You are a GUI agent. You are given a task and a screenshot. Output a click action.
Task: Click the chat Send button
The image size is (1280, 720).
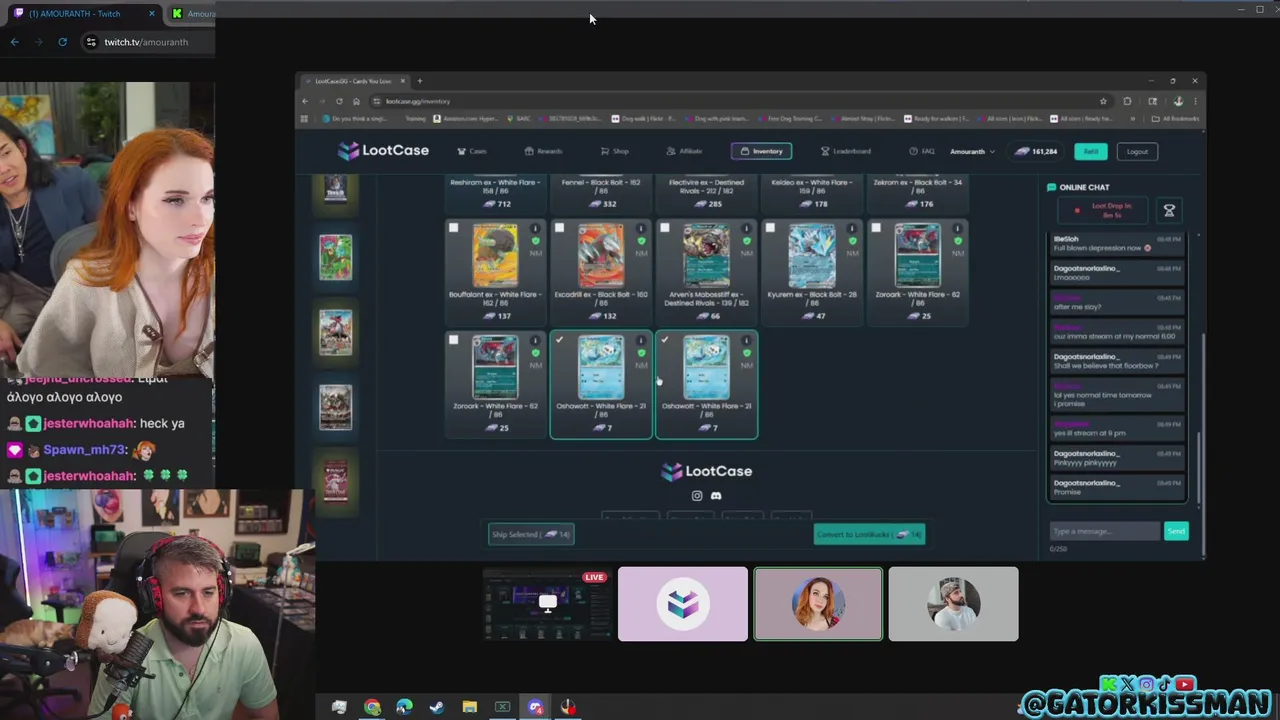1176,531
